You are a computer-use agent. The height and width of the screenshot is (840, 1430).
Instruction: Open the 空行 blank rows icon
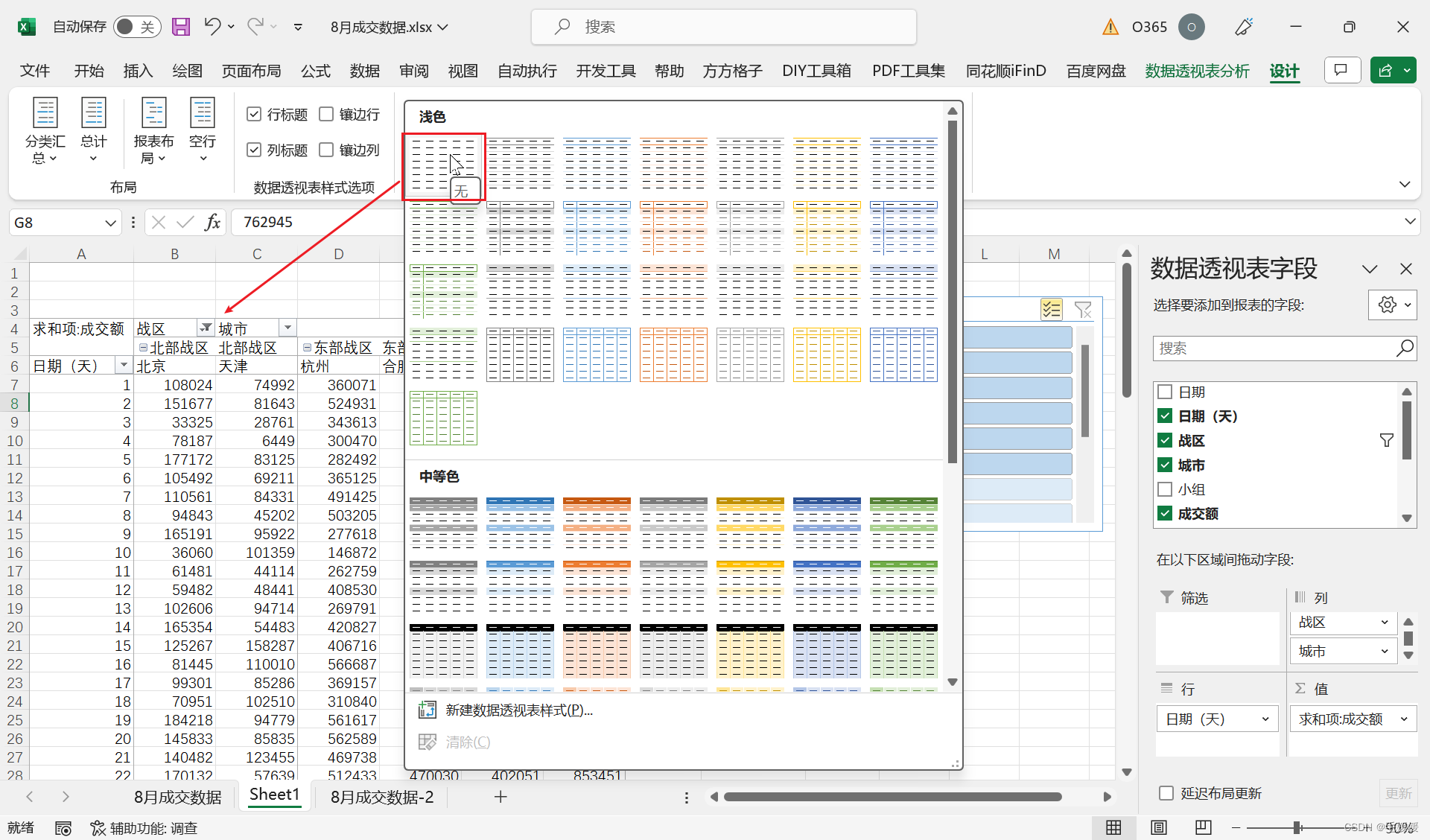pos(203,131)
